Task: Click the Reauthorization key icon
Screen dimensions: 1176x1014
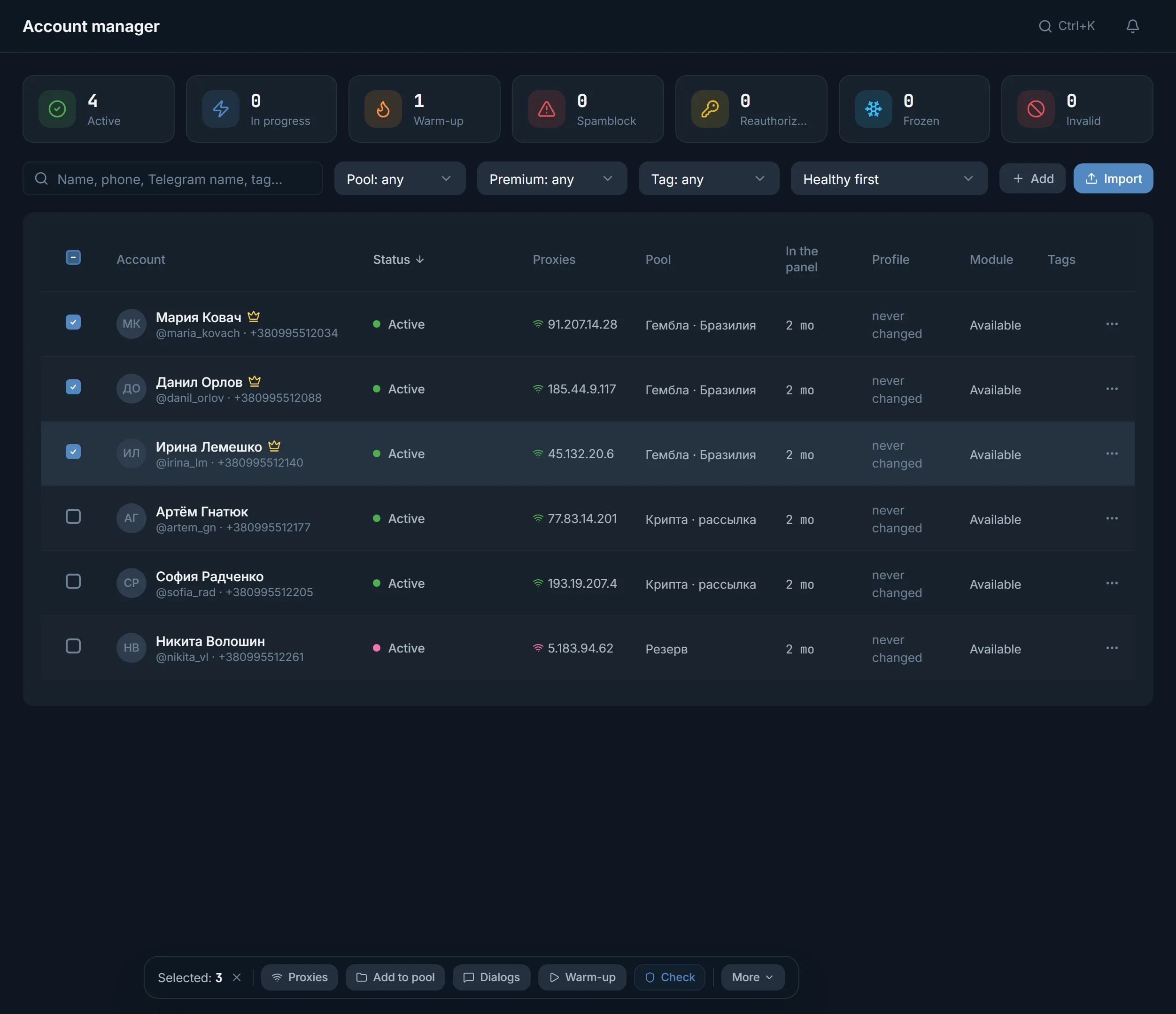Action: tap(710, 109)
